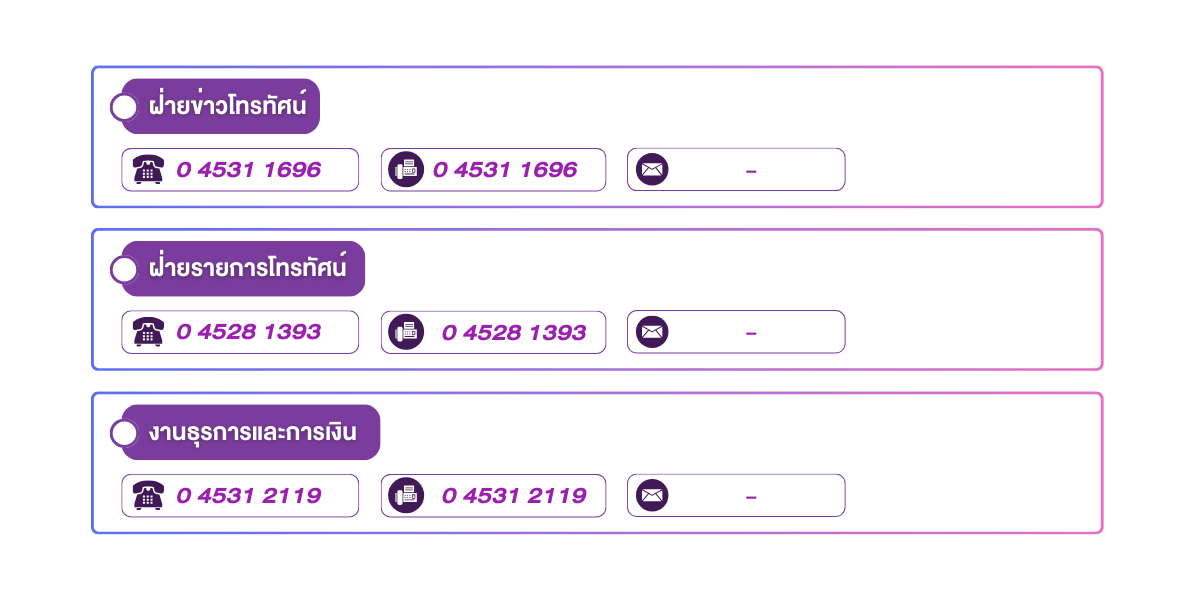Screen dimensions: 1200x600
Task: Click fax icon in งานธุรการและการเงิน section
Action: [406, 495]
